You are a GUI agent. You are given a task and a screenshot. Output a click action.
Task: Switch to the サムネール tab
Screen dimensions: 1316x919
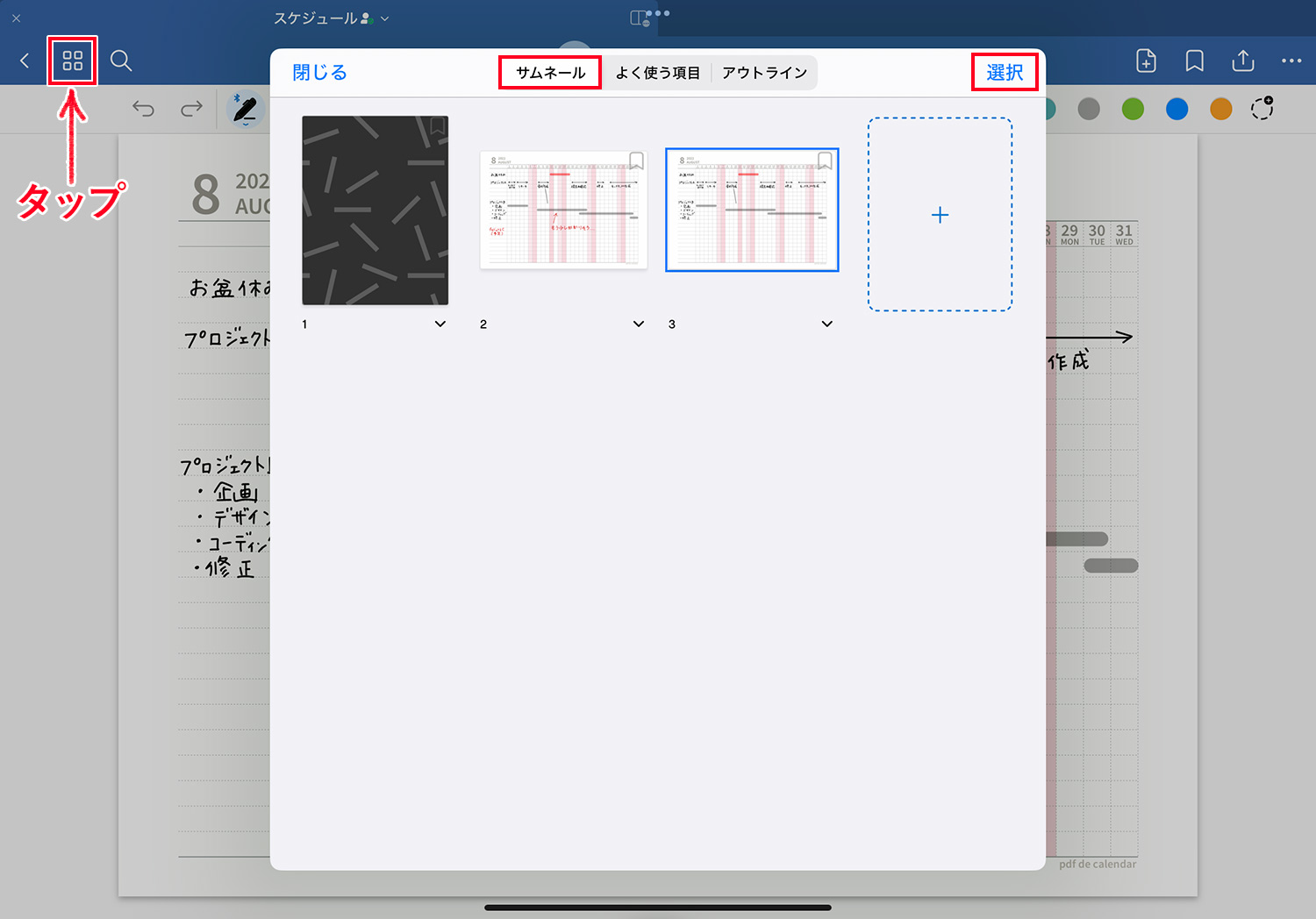point(550,73)
